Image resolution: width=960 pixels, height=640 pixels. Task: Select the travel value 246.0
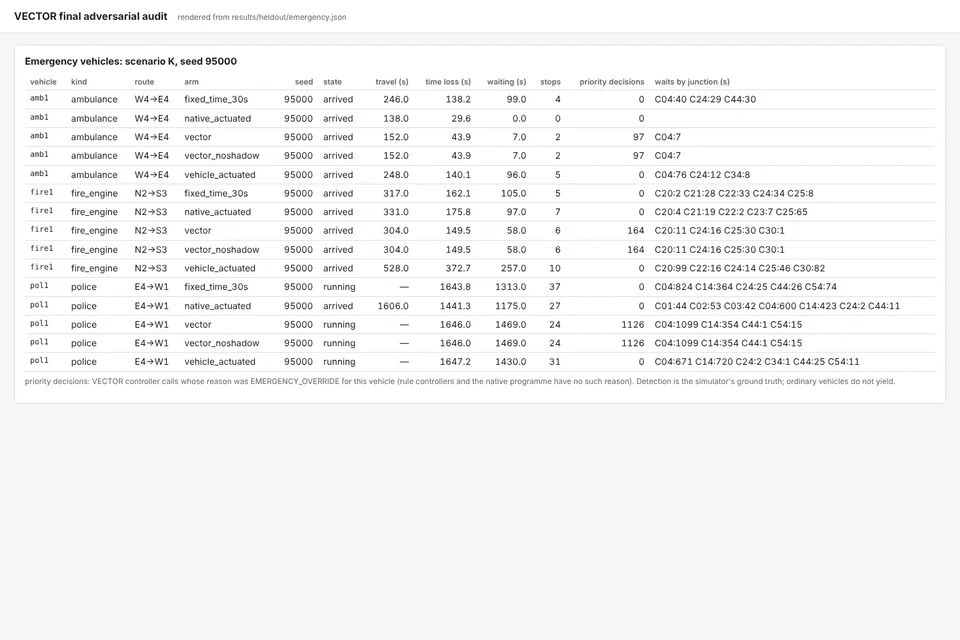tap(396, 99)
